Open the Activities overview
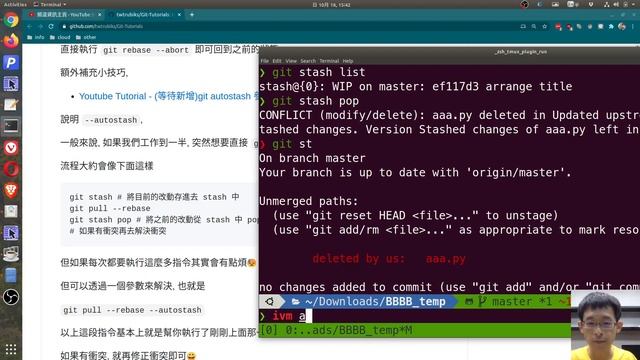Viewport: 640px width, 360px height. point(15,4)
